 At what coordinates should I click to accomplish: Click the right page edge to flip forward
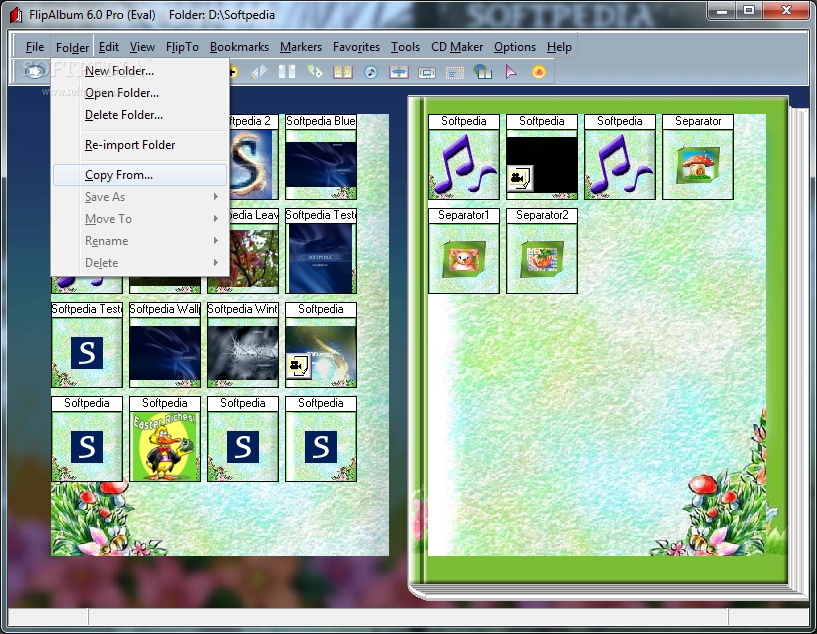(799, 349)
